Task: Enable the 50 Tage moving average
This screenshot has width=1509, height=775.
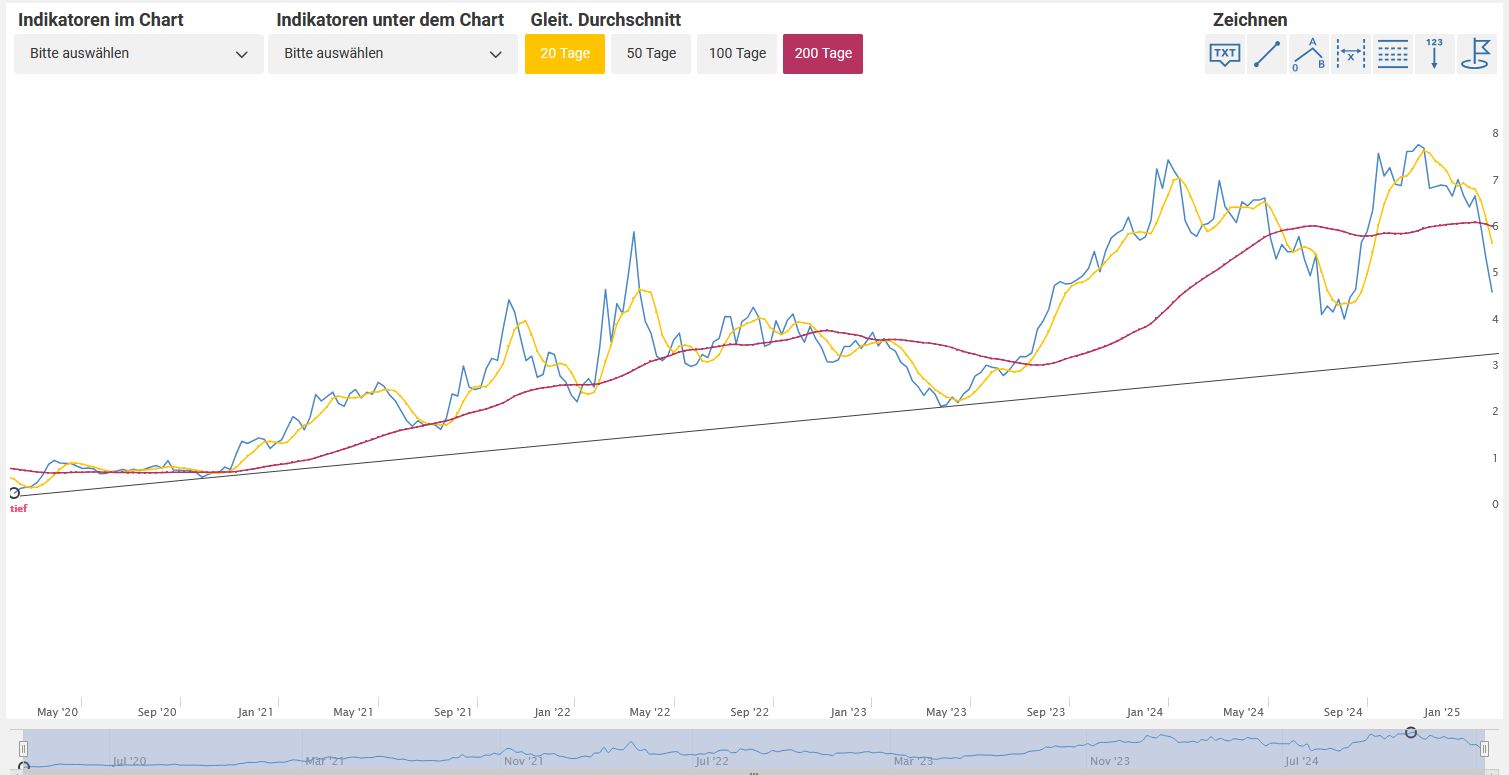Action: point(651,54)
